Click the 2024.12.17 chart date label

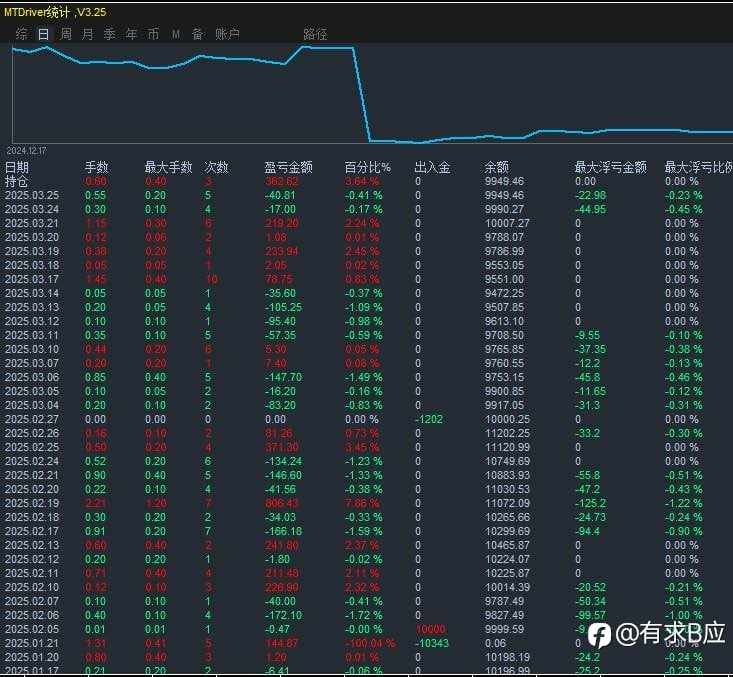pos(27,151)
